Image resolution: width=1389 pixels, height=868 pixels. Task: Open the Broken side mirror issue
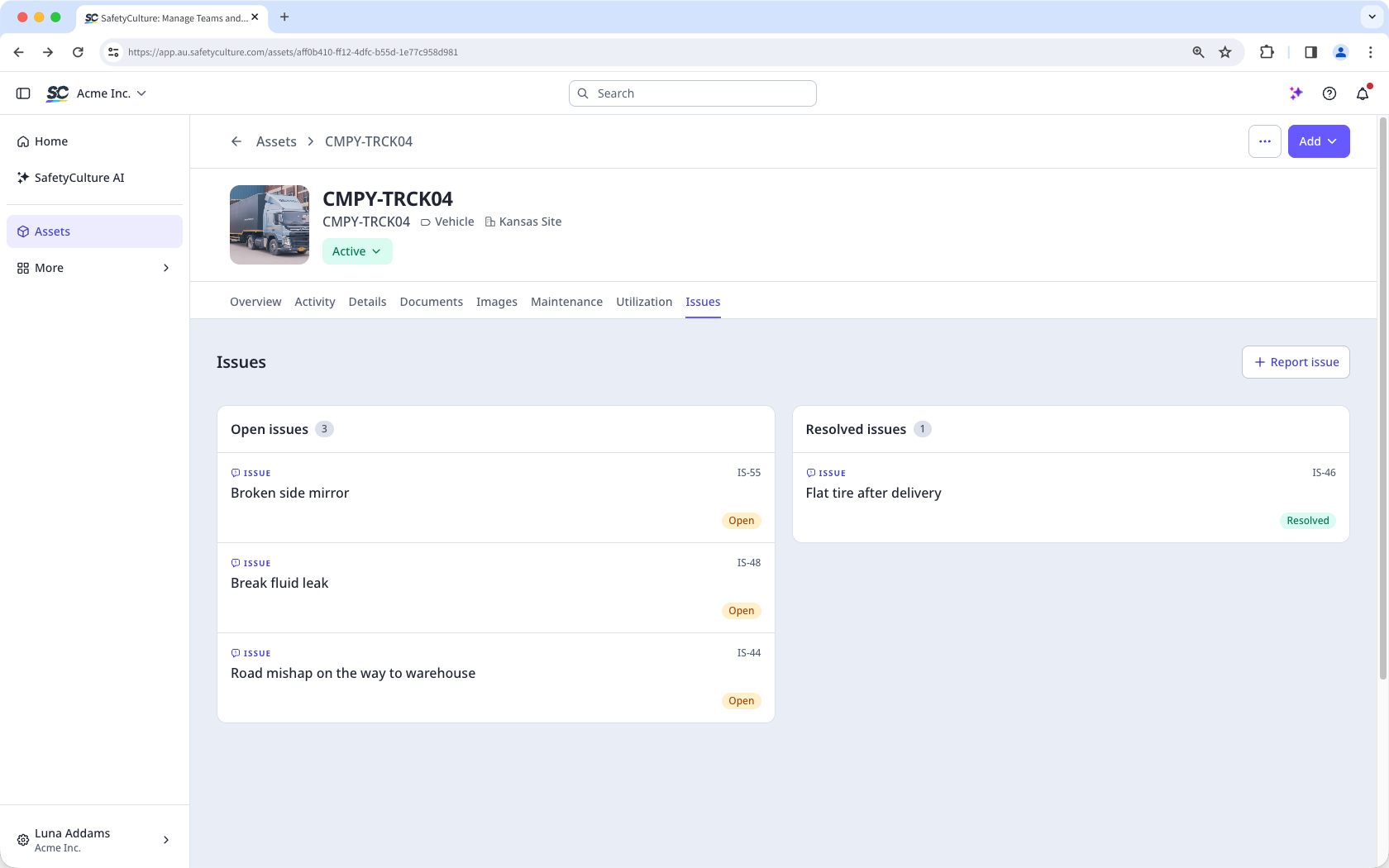pos(496,498)
